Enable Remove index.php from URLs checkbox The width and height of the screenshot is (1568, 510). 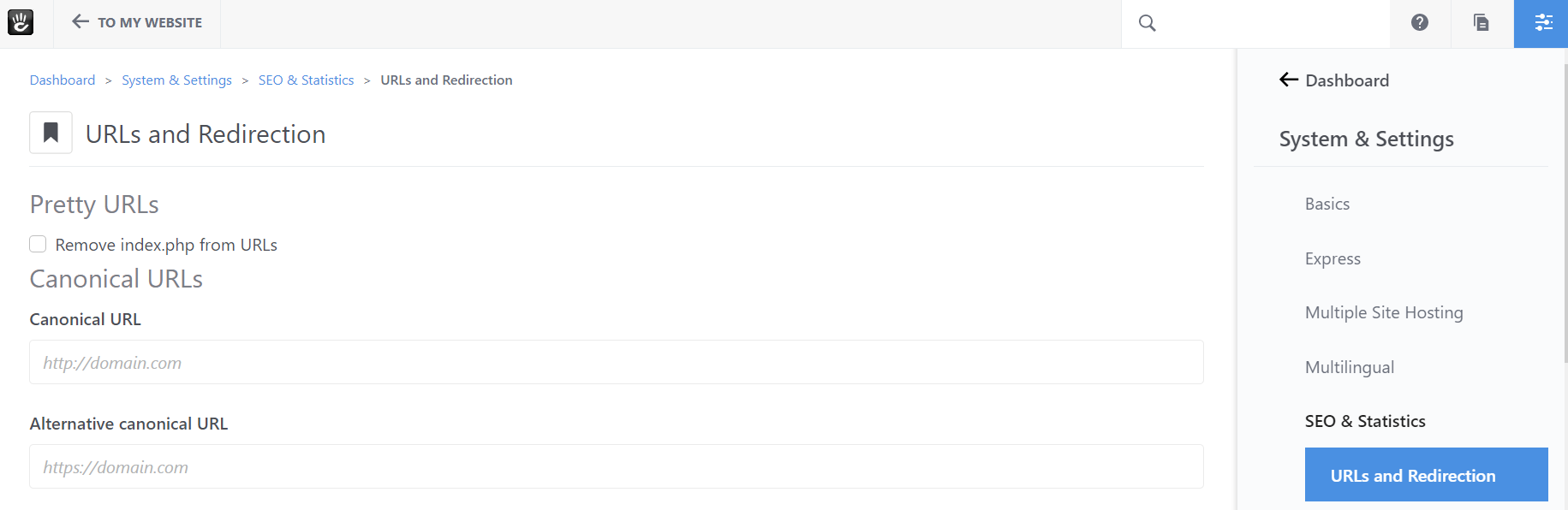pyautogui.click(x=38, y=244)
